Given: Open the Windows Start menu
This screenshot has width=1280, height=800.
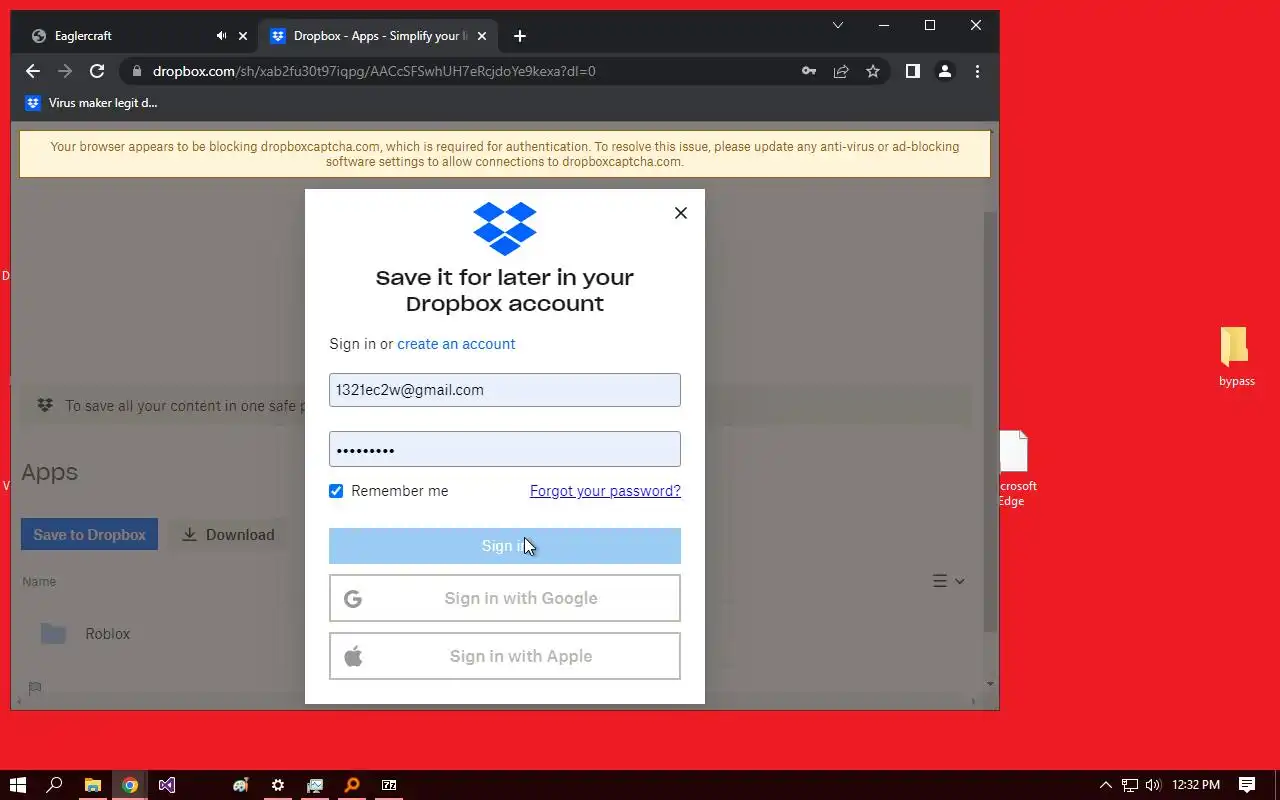Looking at the screenshot, I should (17, 785).
